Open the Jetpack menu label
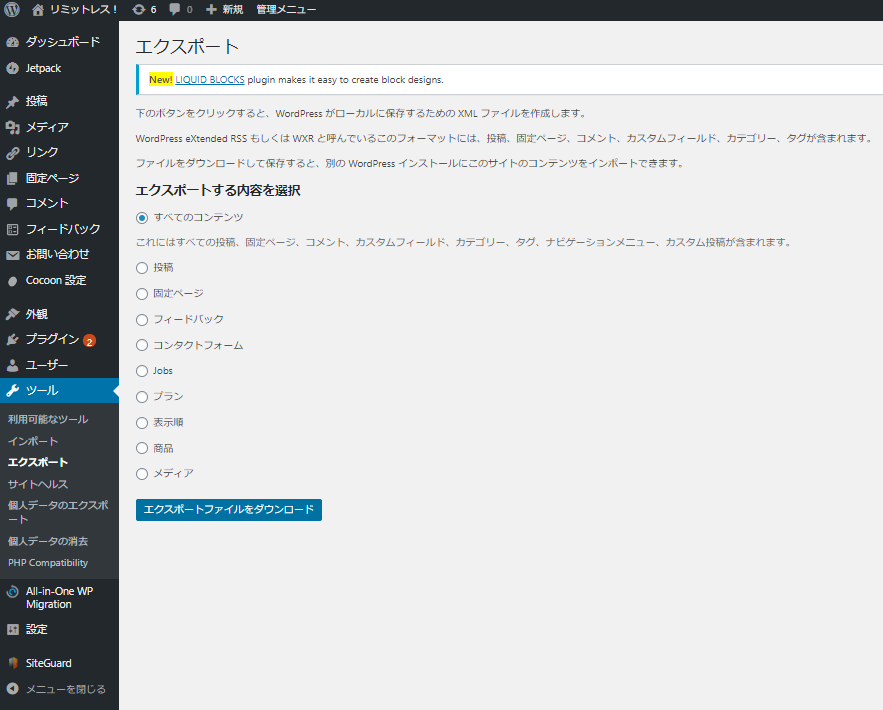This screenshot has height=710, width=883. coord(43,68)
